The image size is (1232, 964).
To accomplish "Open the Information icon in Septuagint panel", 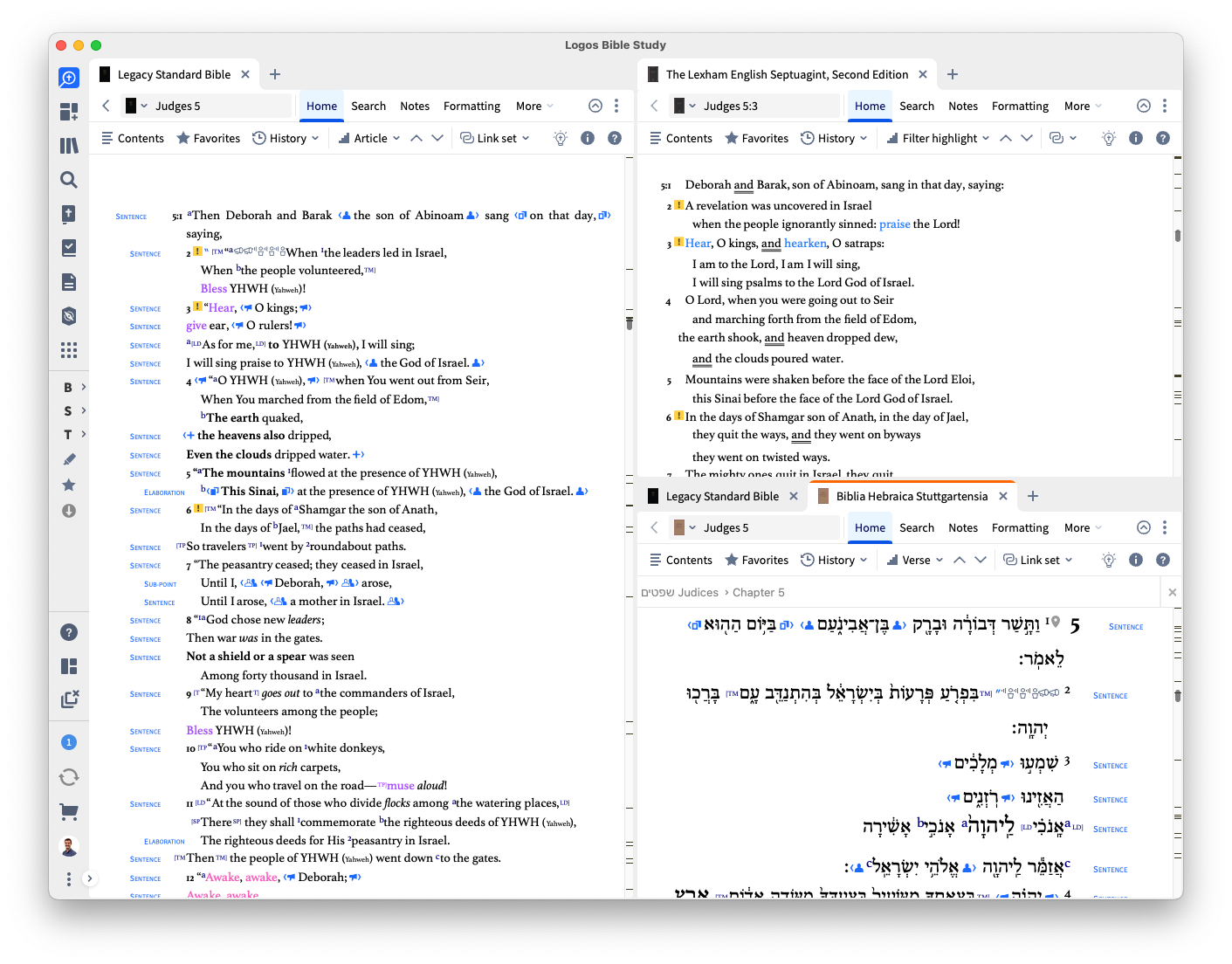I will click(x=1136, y=138).
